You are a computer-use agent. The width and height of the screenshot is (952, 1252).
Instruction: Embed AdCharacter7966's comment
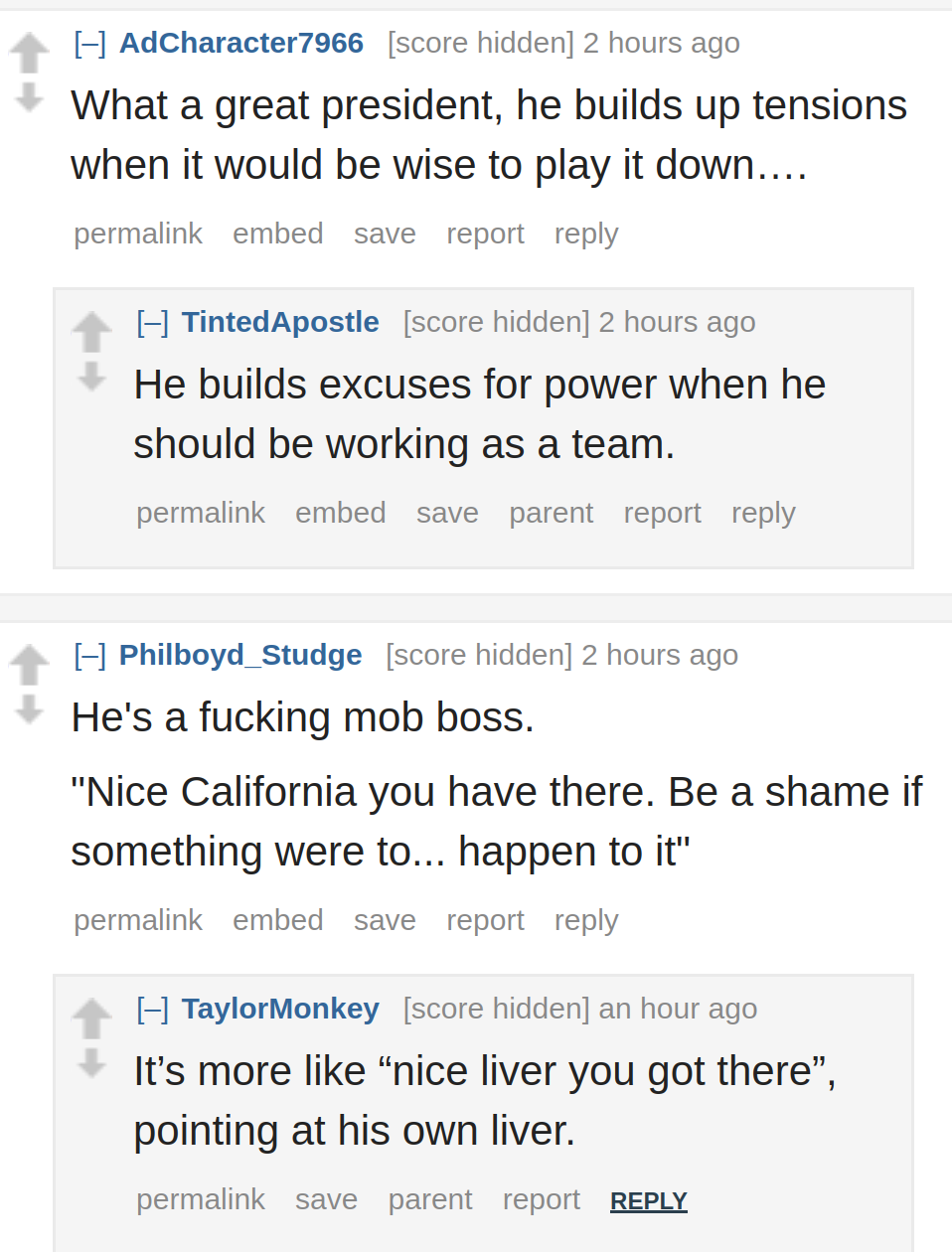[x=278, y=234]
